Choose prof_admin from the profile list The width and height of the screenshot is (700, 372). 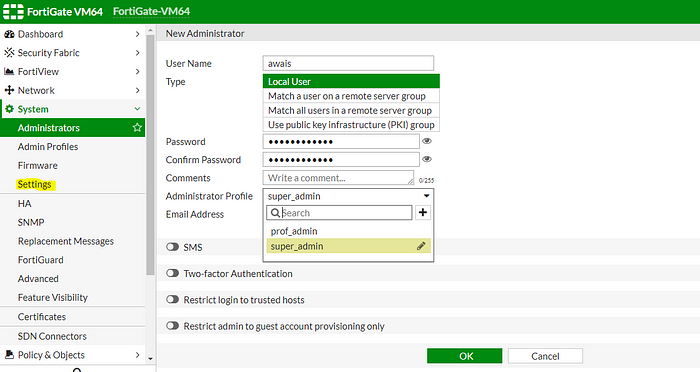click(348, 231)
